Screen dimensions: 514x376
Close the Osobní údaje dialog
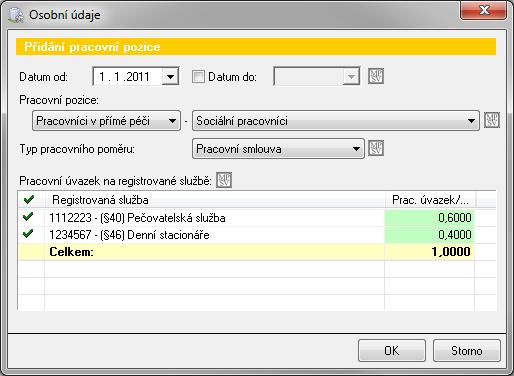[x=484, y=10]
